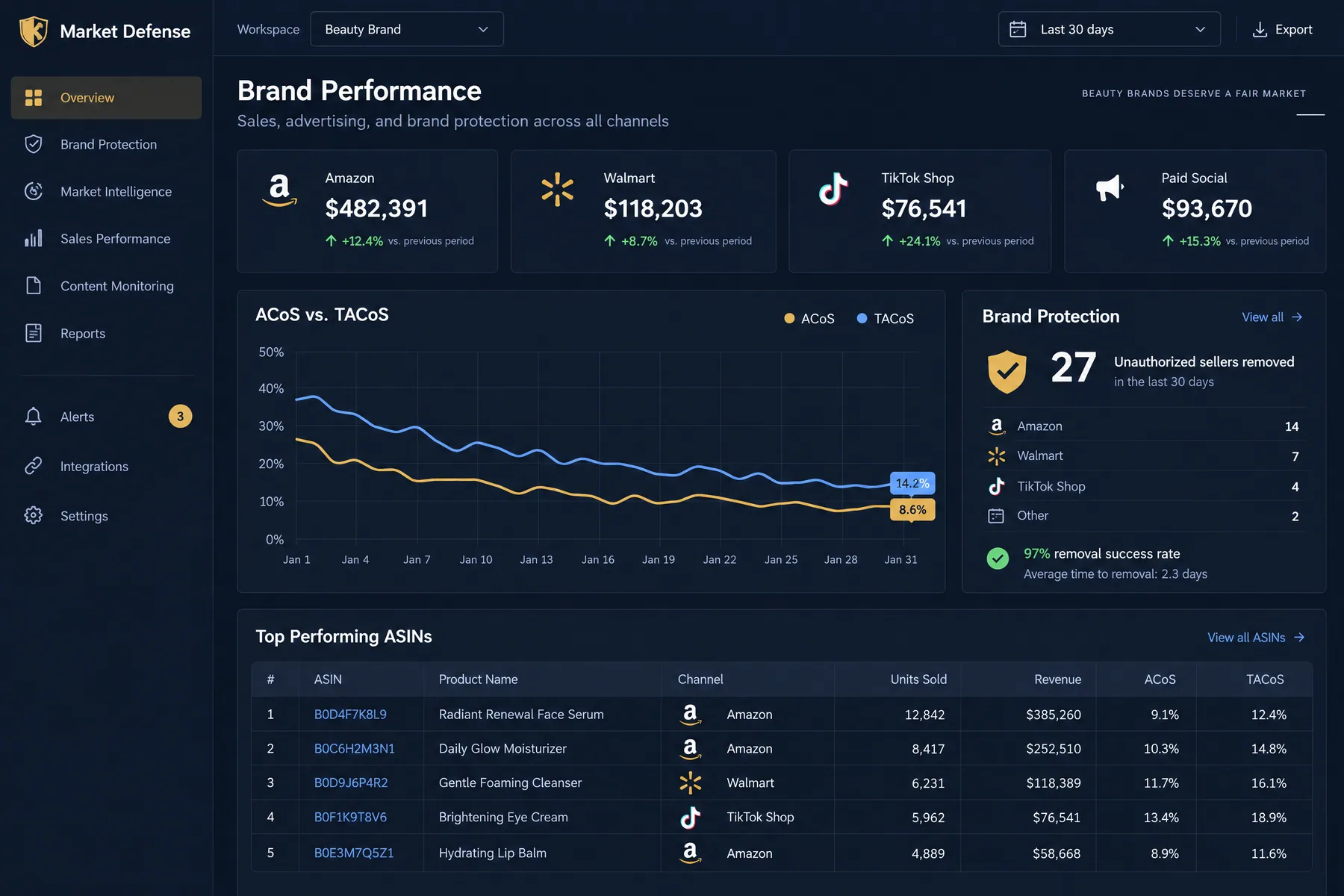The image size is (1344, 896).
Task: Click the Overview grid icon
Action: (34, 98)
